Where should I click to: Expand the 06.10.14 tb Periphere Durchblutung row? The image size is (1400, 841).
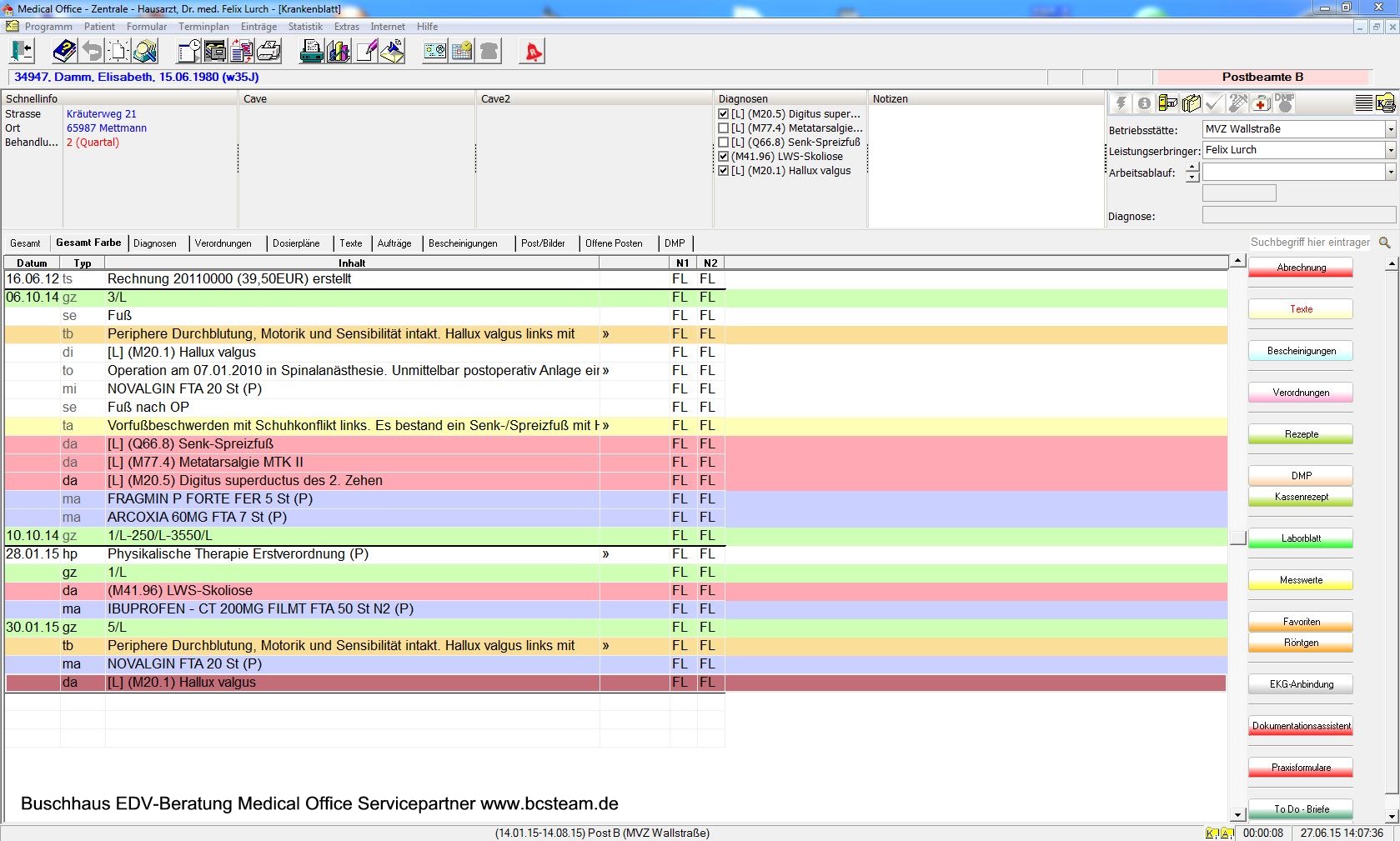605,334
